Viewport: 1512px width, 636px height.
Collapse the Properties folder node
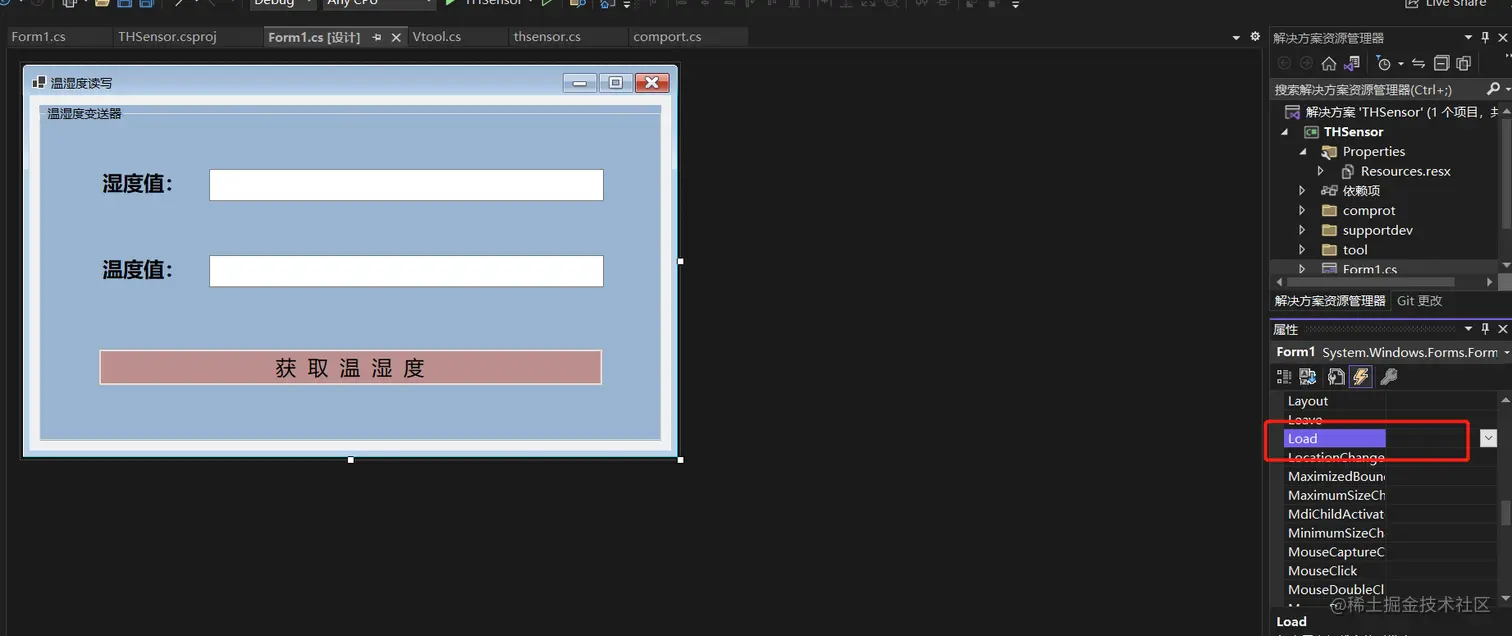click(1302, 152)
